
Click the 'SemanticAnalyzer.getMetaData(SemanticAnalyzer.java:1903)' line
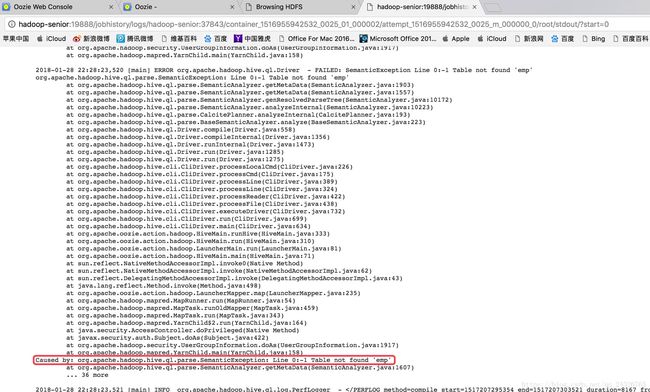(x=240, y=85)
